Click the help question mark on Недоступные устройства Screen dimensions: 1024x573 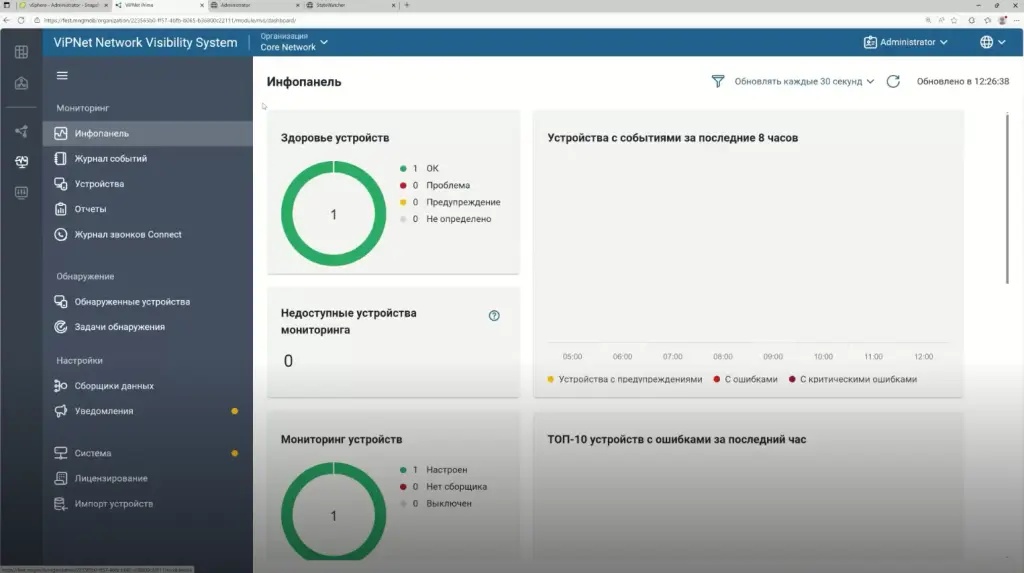[x=494, y=316]
